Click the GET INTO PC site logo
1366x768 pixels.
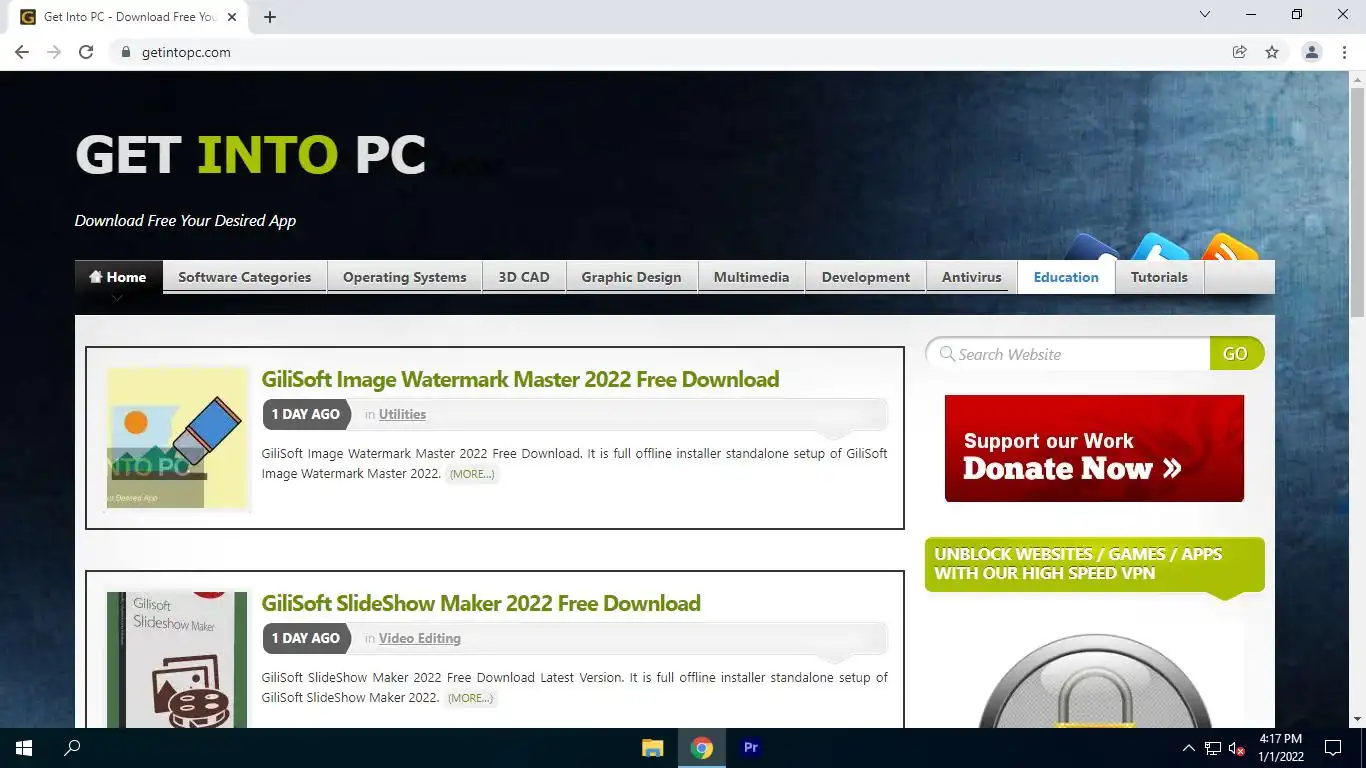(x=250, y=155)
